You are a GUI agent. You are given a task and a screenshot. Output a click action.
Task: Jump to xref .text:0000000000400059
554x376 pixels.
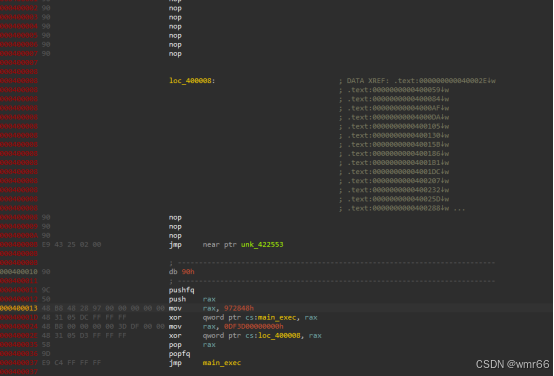pyautogui.click(x=398, y=90)
